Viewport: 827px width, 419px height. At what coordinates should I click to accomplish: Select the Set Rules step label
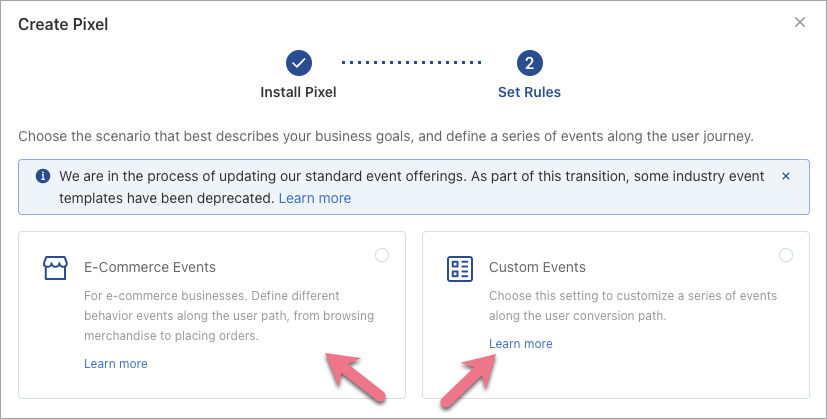click(529, 92)
